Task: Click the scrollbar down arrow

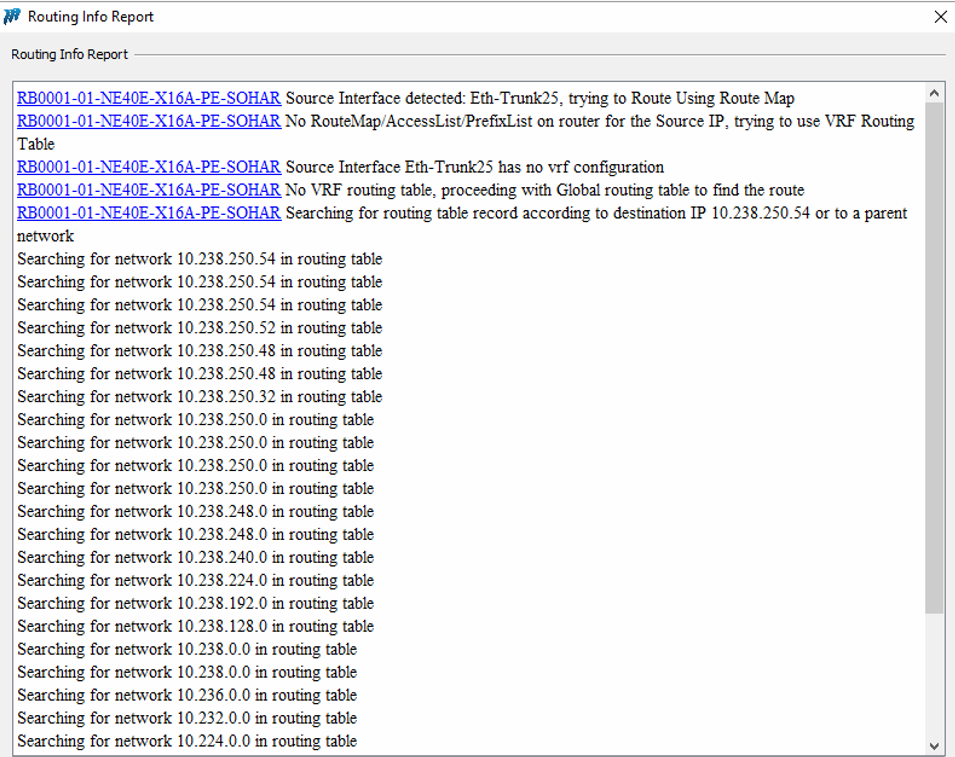Action: pos(935,745)
